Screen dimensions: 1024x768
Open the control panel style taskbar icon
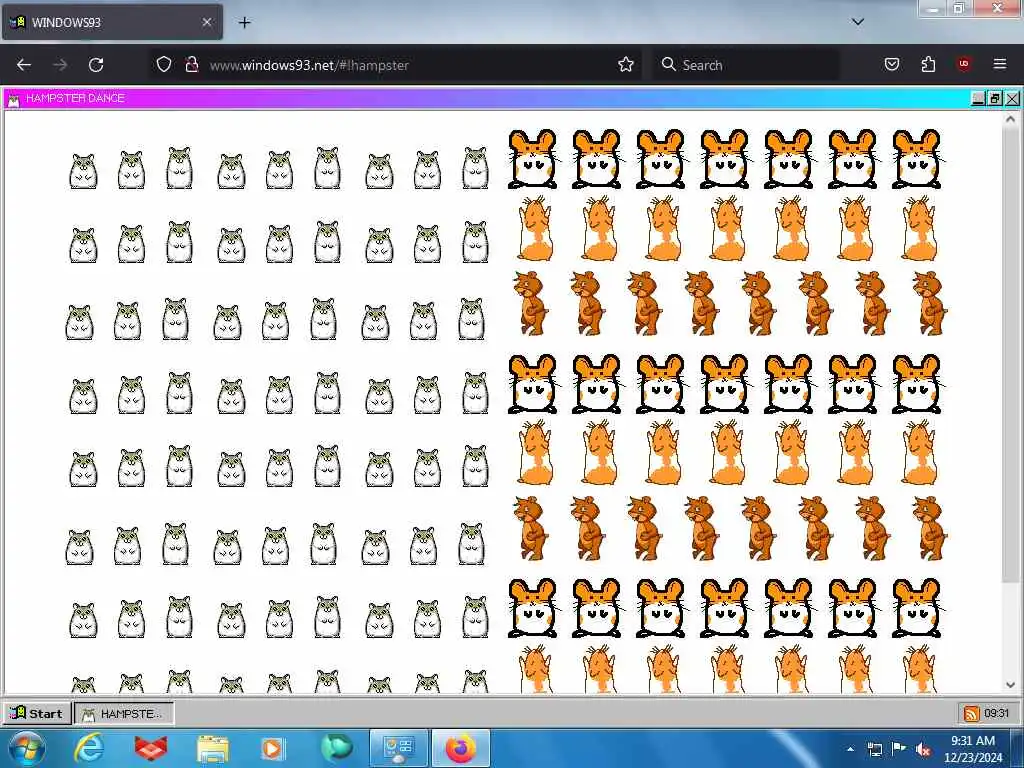[x=399, y=748]
